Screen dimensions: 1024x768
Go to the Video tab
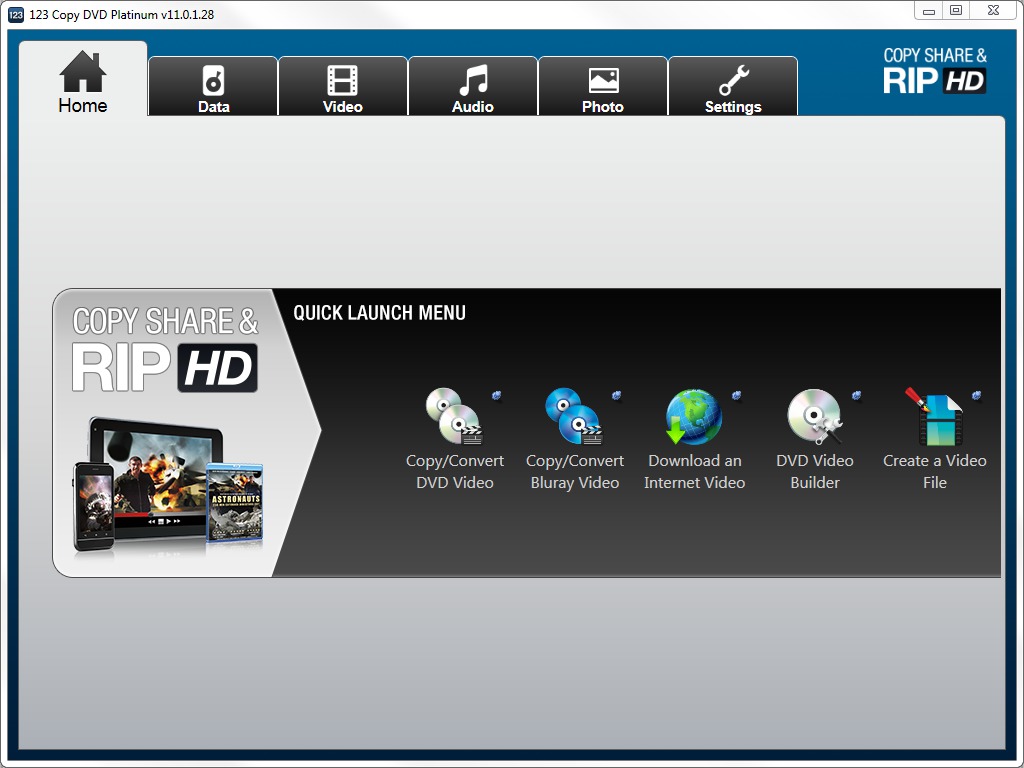[x=343, y=86]
